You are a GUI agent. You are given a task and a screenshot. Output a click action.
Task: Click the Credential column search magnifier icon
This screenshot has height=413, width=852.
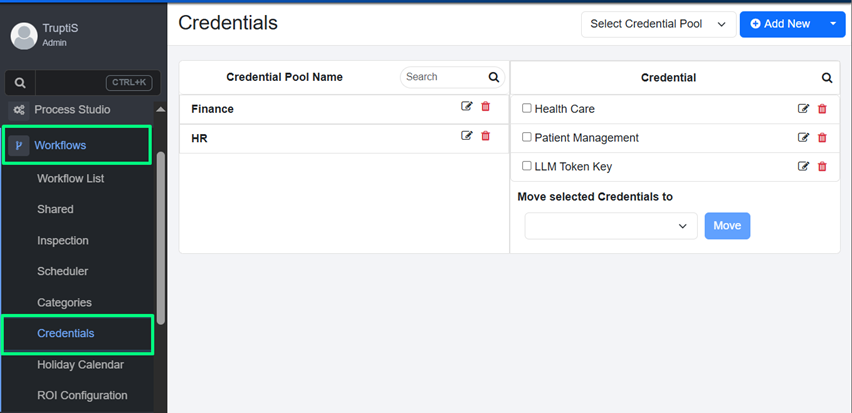(827, 78)
